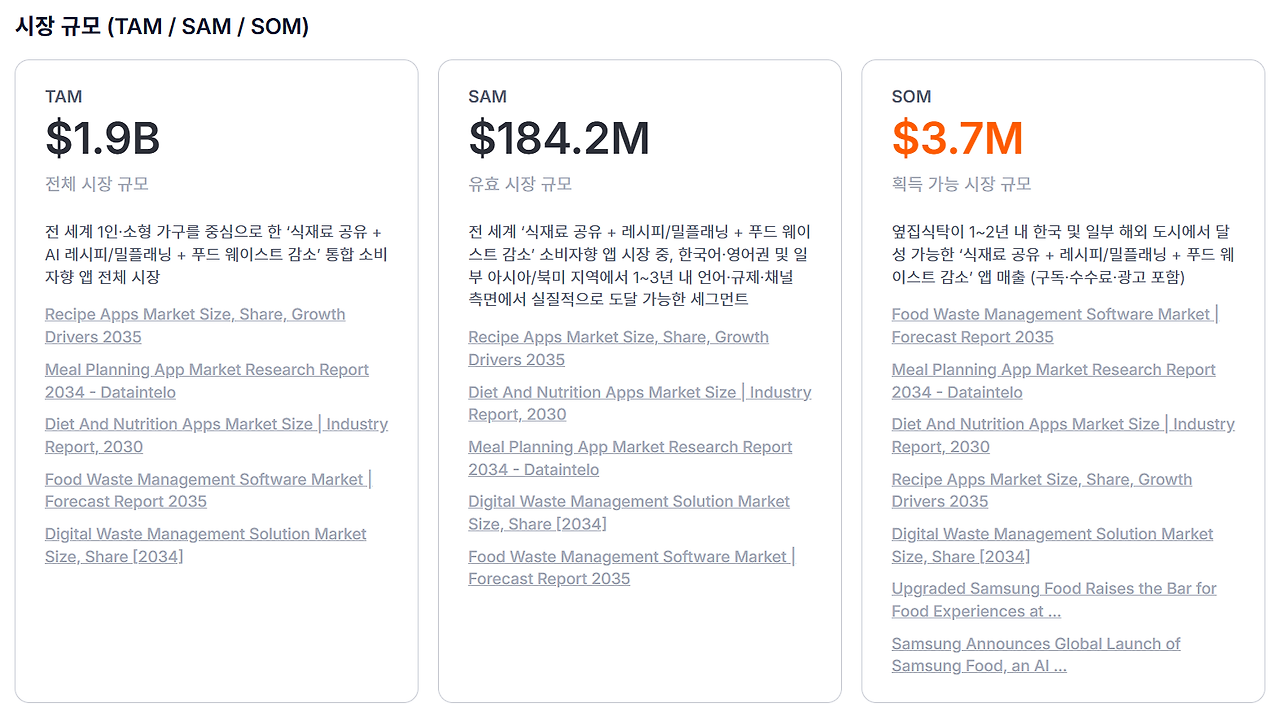
Task: Open Upgraded Samsung Food Raises the Bar link
Action: tap(1054, 600)
